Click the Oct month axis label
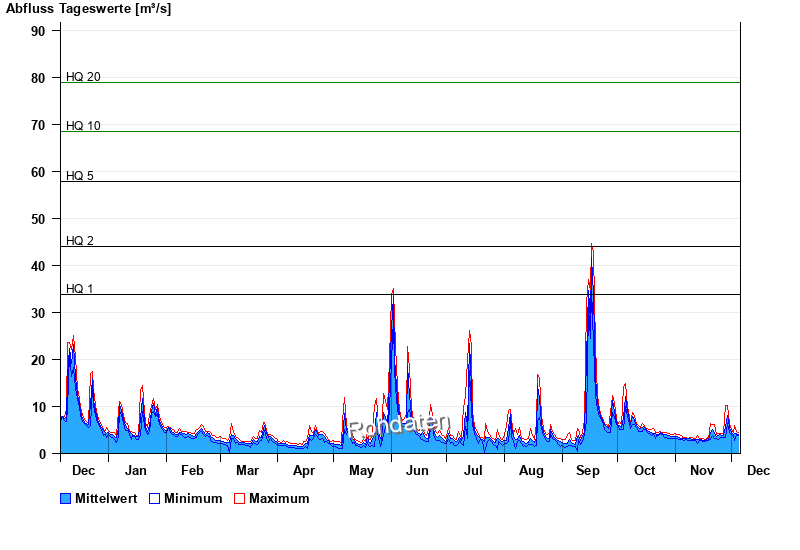This screenshot has height=550, width=800. tap(645, 471)
